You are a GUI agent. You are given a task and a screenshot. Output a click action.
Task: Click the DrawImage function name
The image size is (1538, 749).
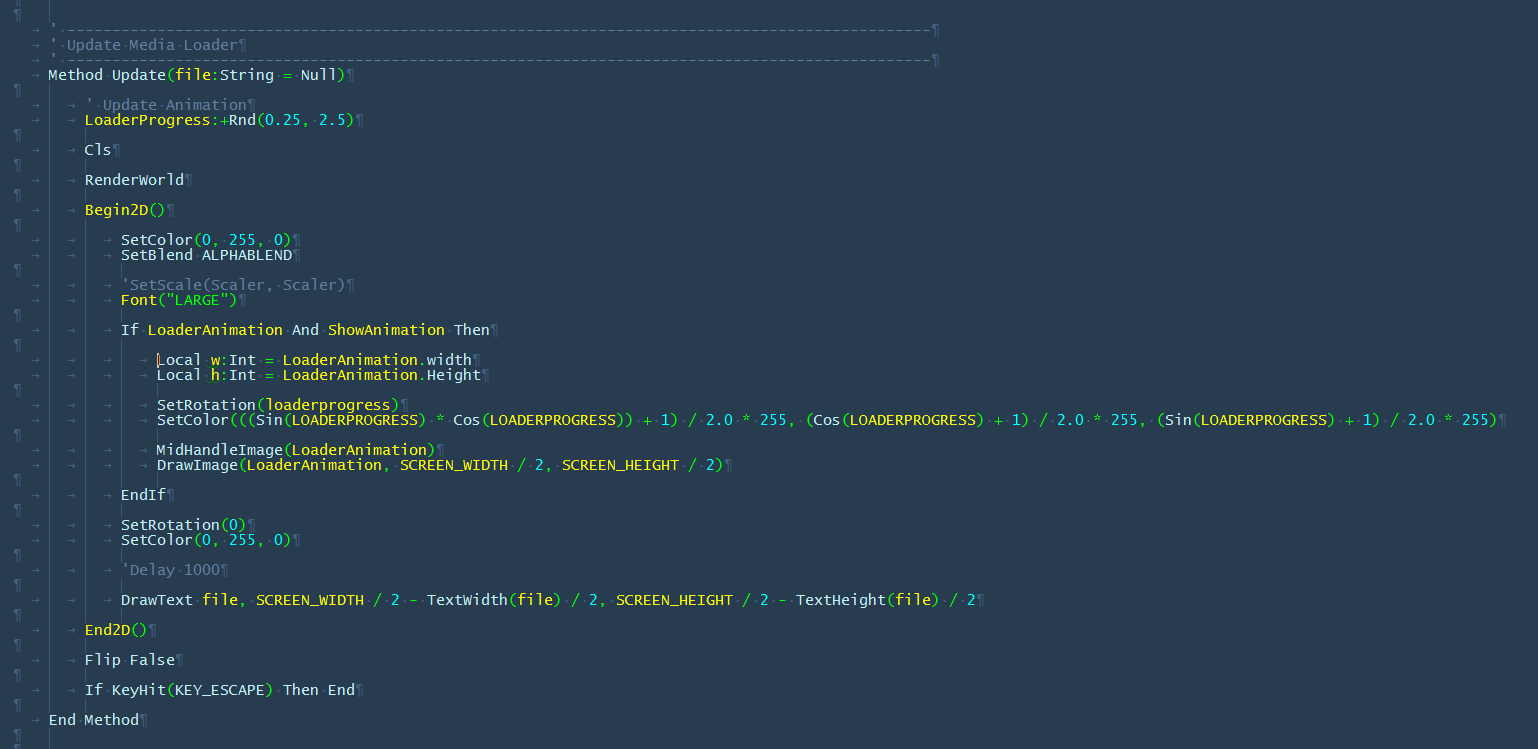tap(196, 465)
